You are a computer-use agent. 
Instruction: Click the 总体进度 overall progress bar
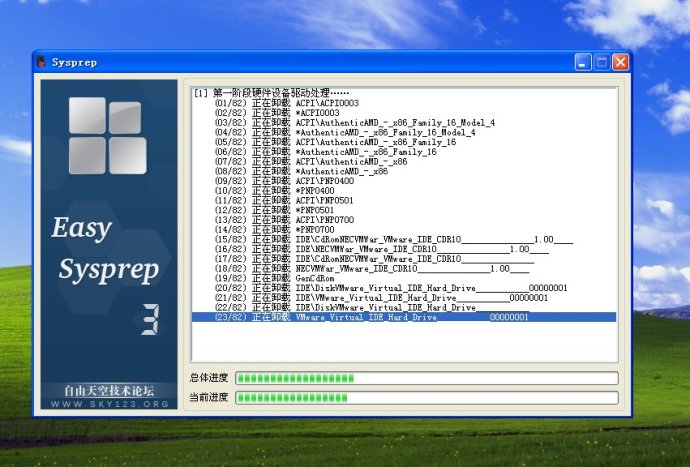click(427, 378)
